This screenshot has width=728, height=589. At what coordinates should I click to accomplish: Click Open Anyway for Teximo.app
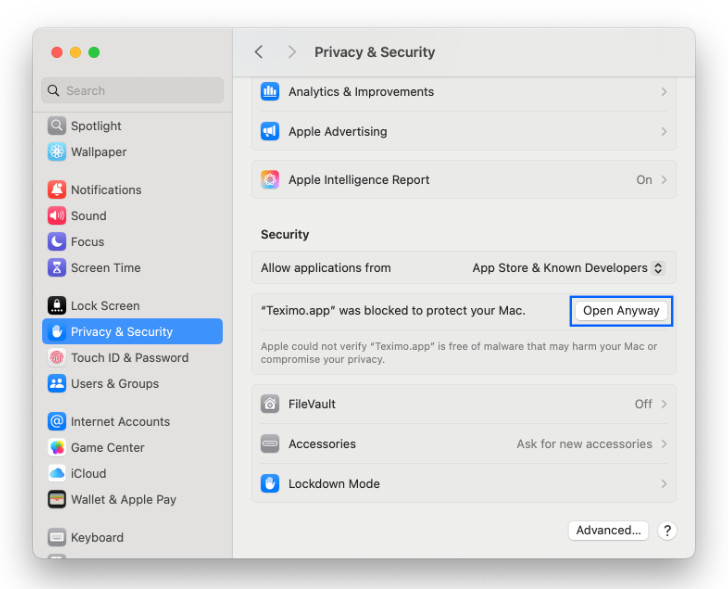[x=621, y=311]
